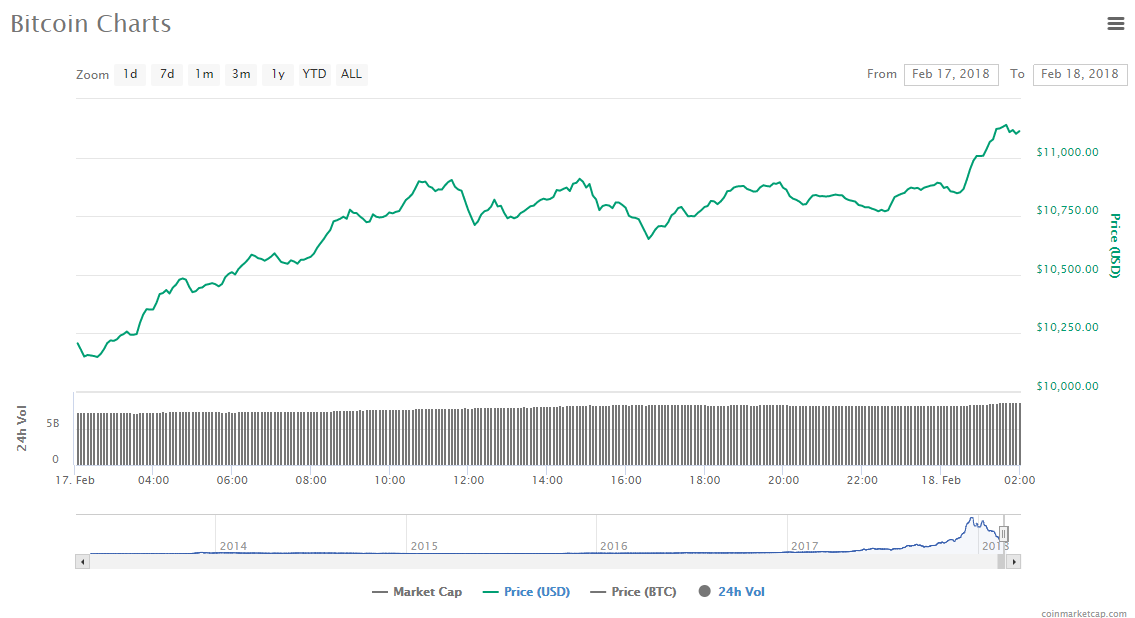This screenshot has height=618, width=1135.
Task: Select the YTD zoom preset
Action: coord(314,74)
